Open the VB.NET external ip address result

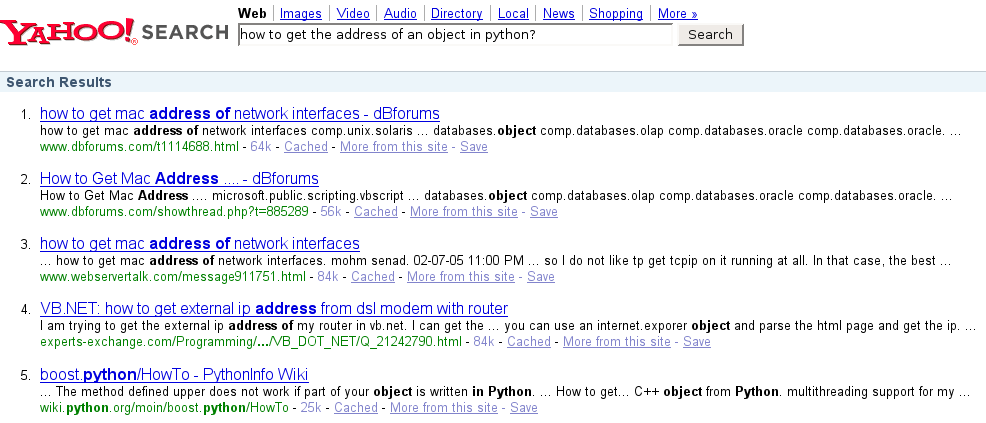pos(273,308)
